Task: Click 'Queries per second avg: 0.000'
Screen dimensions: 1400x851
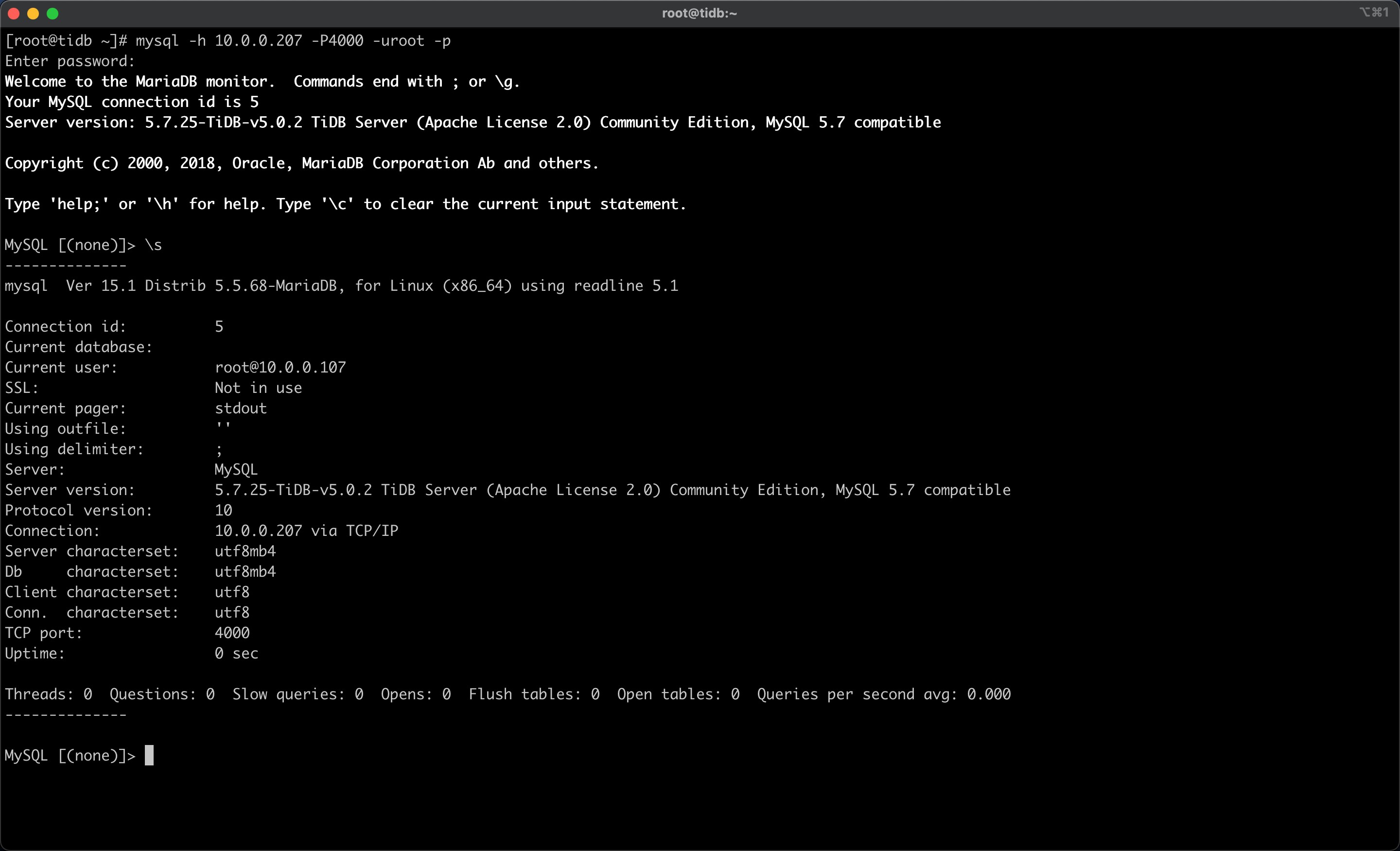Action: point(884,695)
